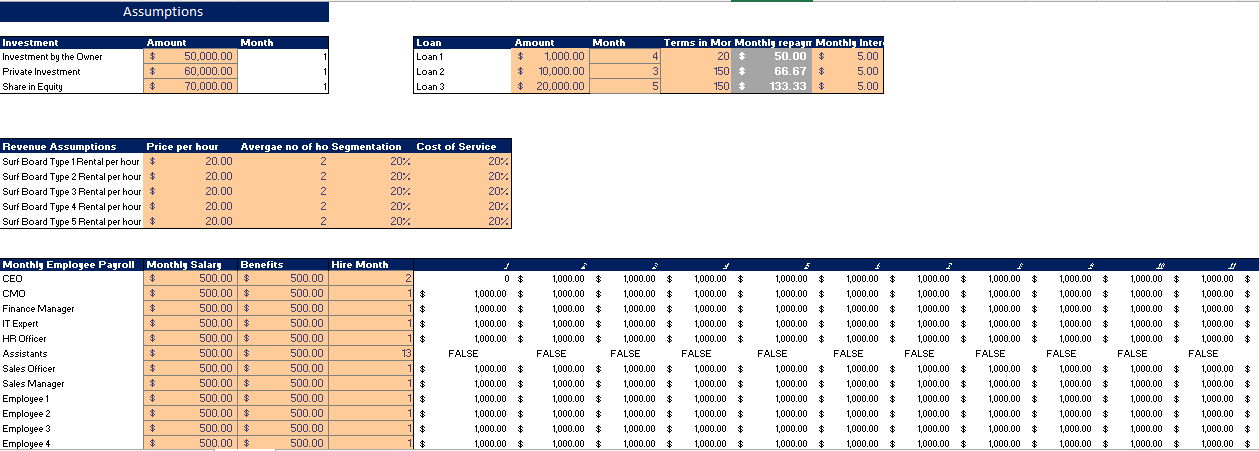This screenshot has height=451, width=1259.
Task: Select the Assumptions title banner
Action: pyautogui.click(x=164, y=12)
